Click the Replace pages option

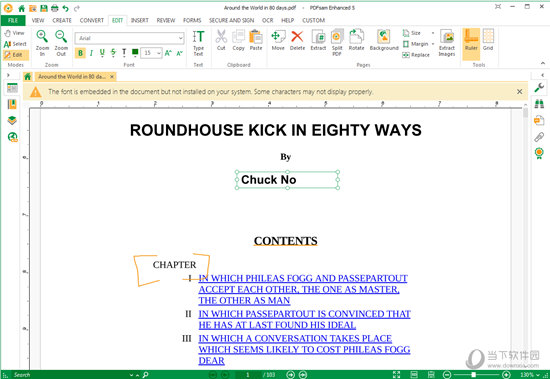416,55
